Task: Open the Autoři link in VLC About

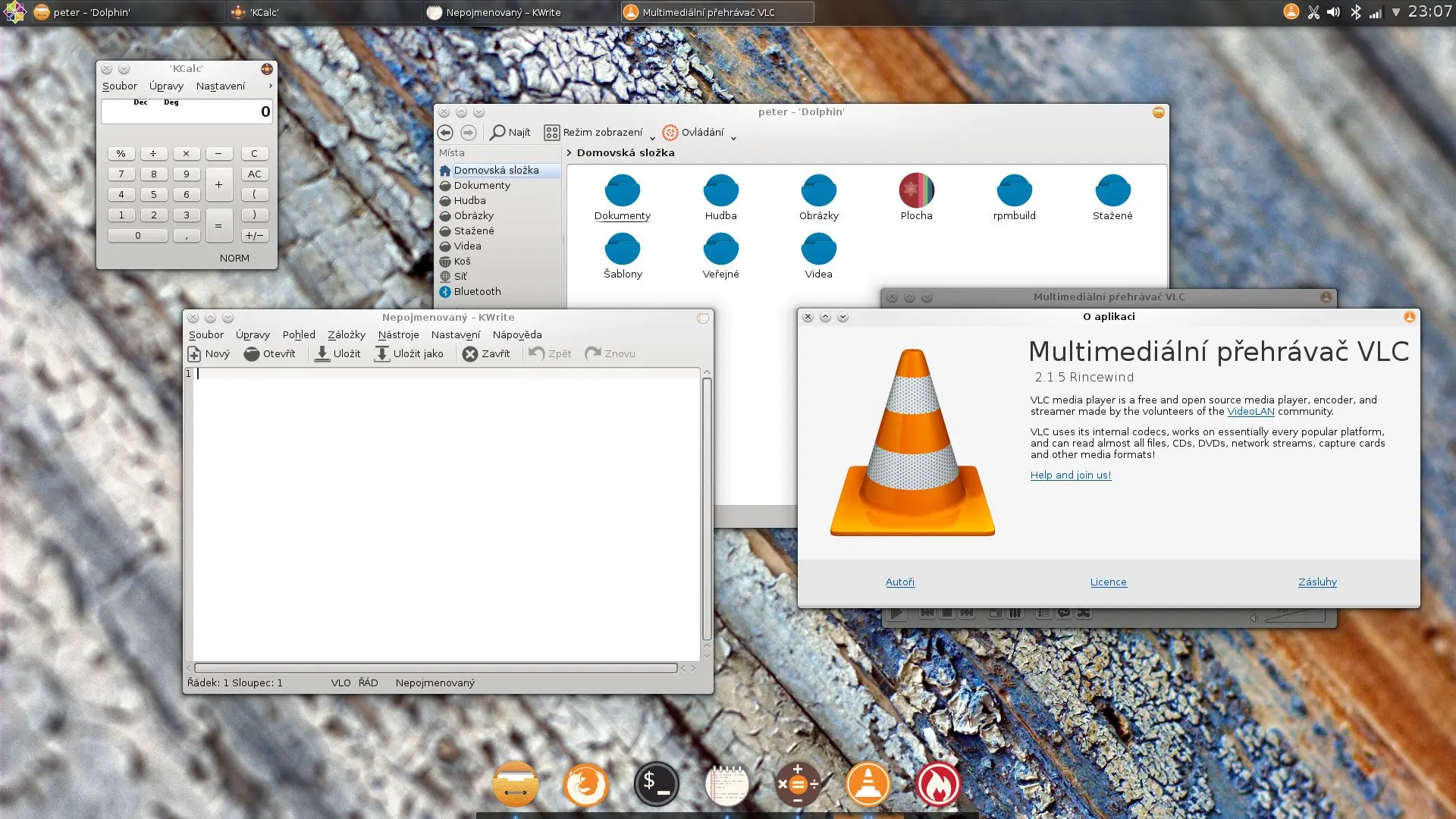Action: (x=900, y=582)
